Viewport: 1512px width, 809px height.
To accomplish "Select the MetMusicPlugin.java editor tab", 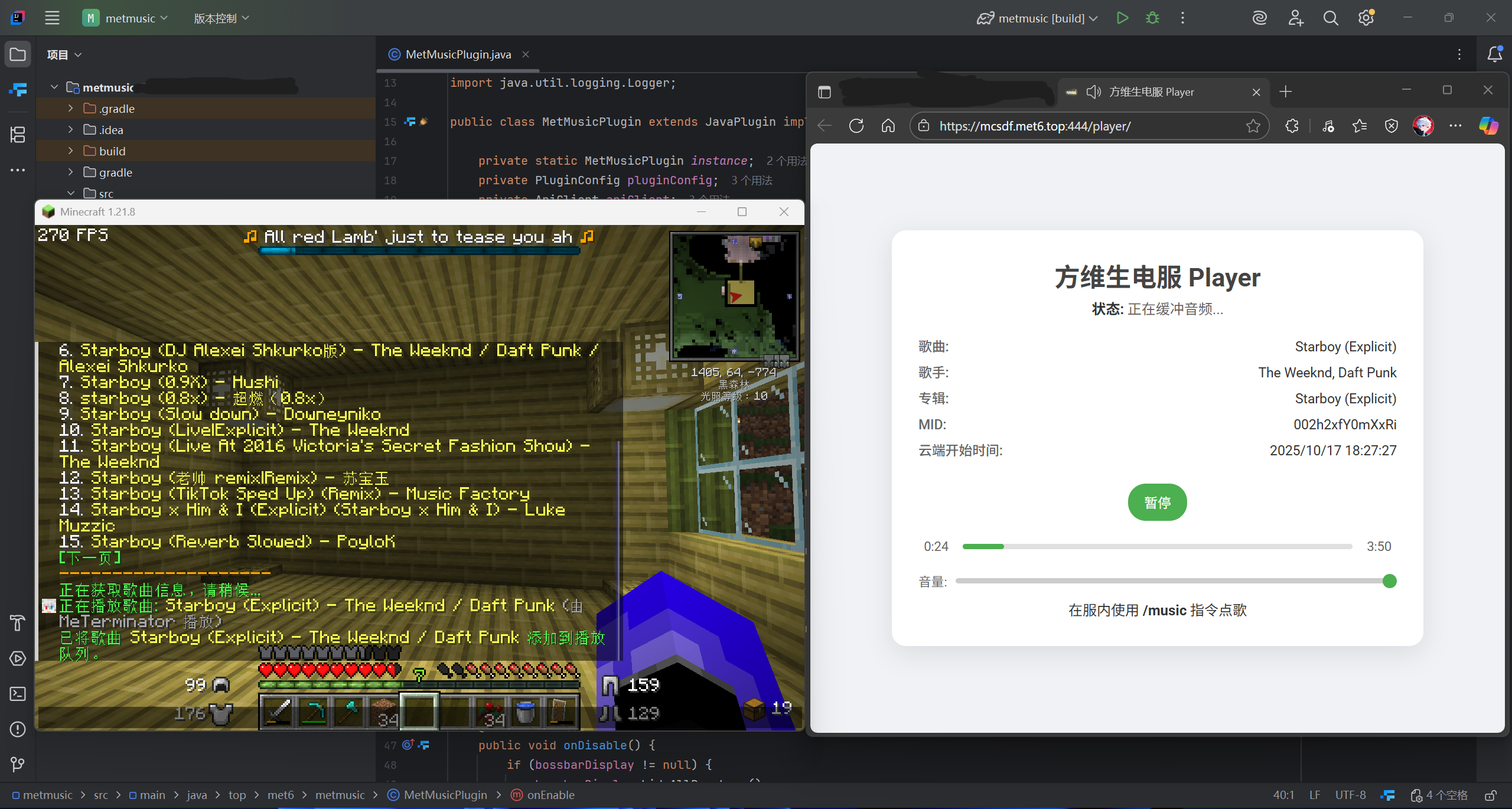I will tap(458, 54).
